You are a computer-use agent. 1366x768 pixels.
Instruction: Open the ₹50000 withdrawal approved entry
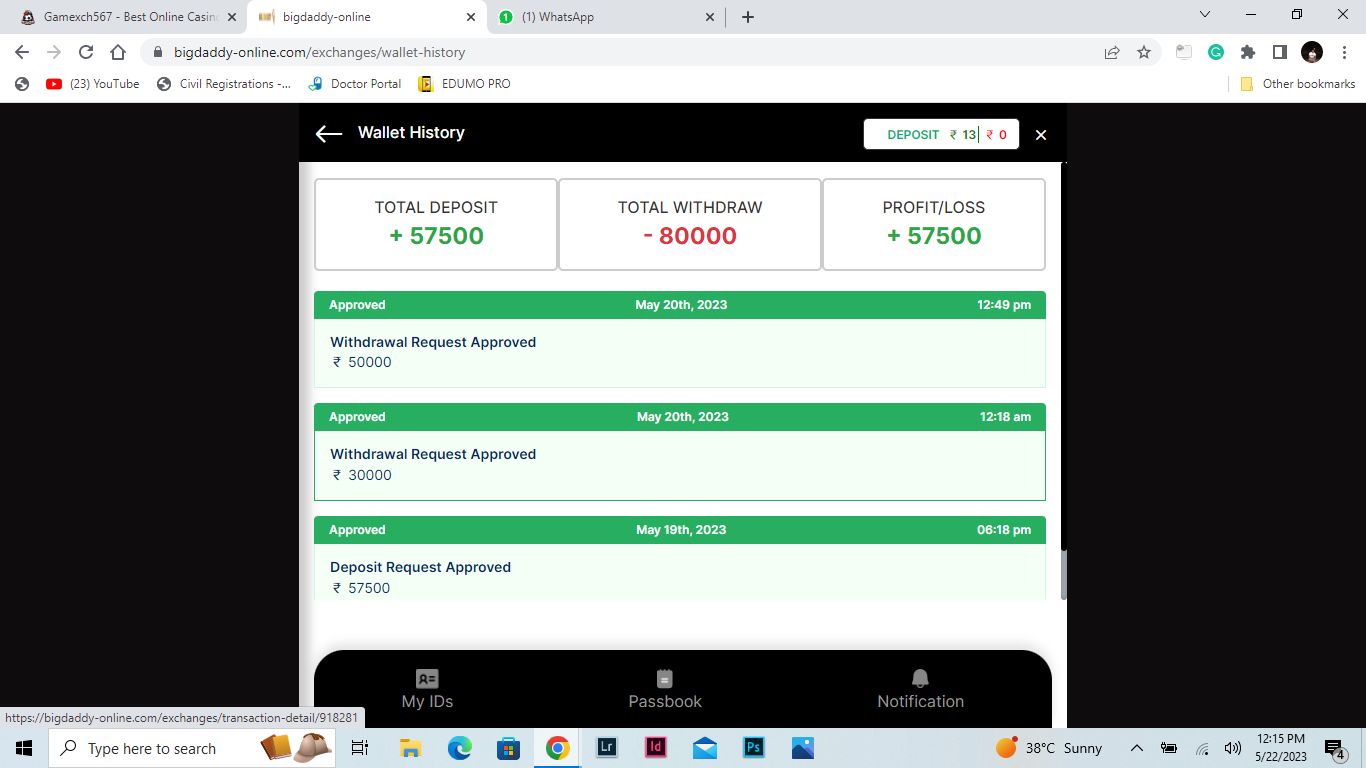click(679, 352)
